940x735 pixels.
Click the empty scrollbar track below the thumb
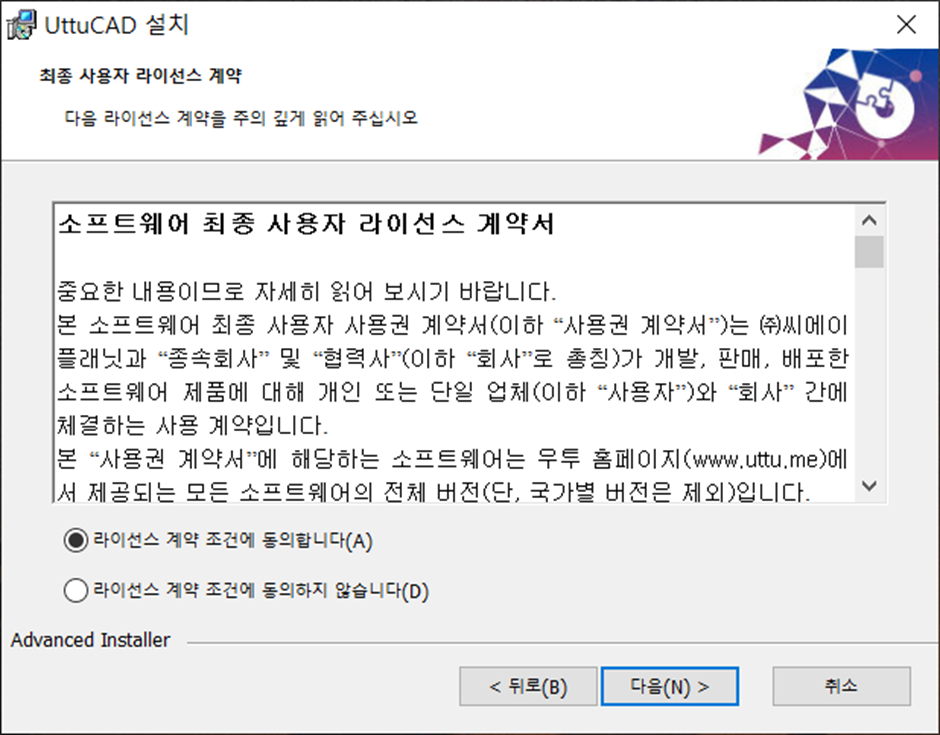(869, 370)
